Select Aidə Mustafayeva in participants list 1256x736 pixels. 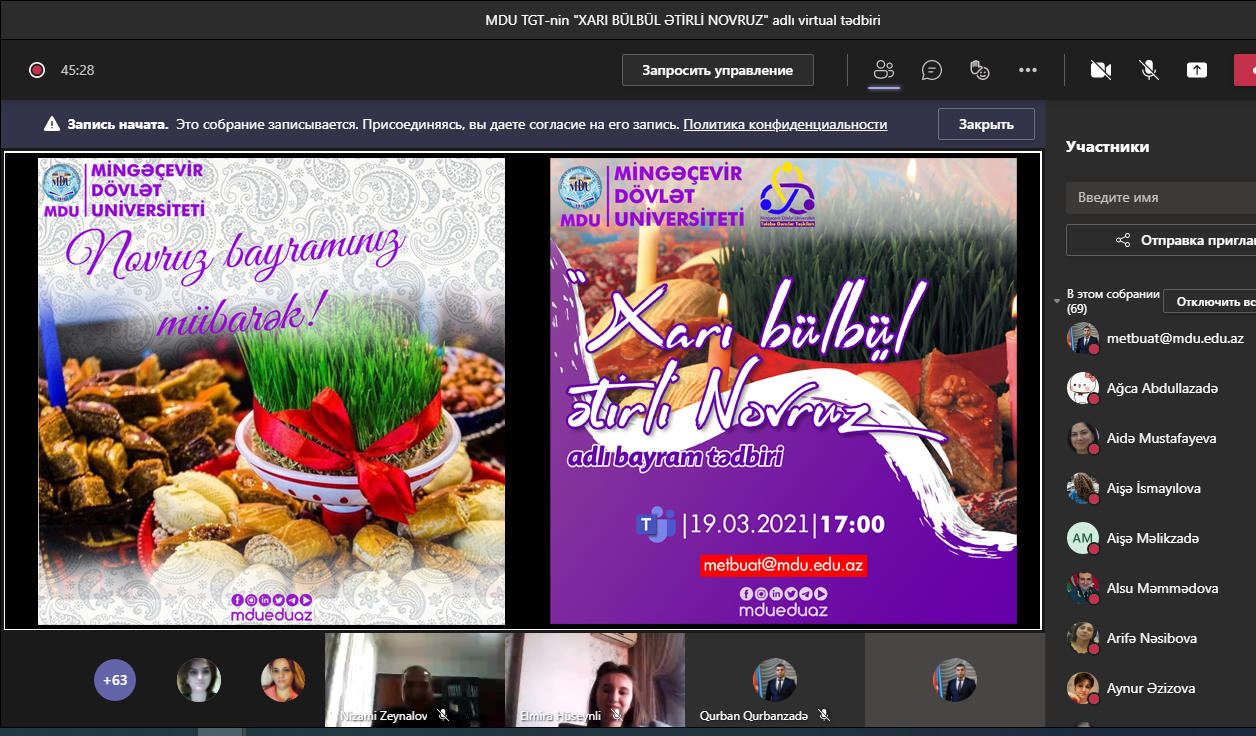(1147, 438)
